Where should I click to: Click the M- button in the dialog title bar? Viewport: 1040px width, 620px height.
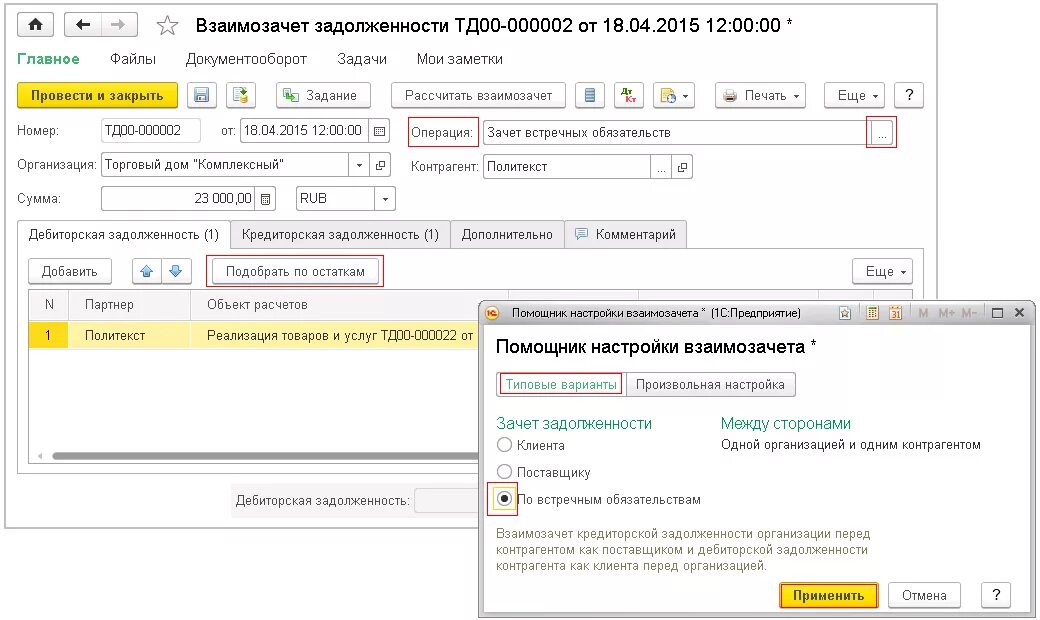click(x=968, y=313)
